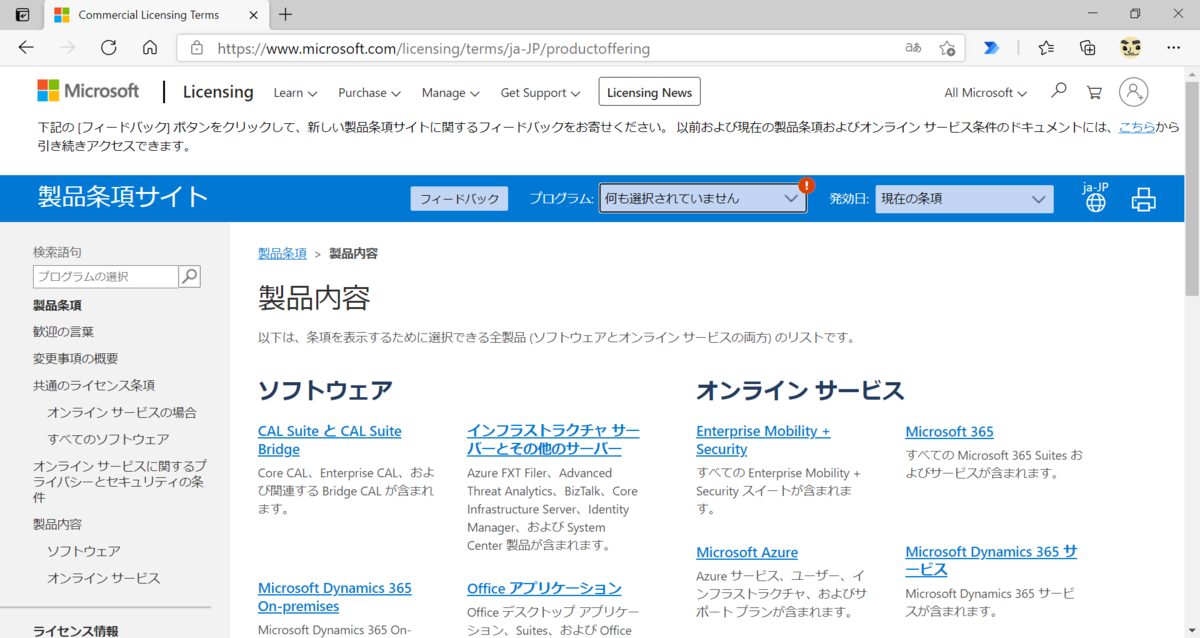Select ソフトウェア under 製品内容 in sidebar
The width and height of the screenshot is (1200, 638).
pos(84,551)
